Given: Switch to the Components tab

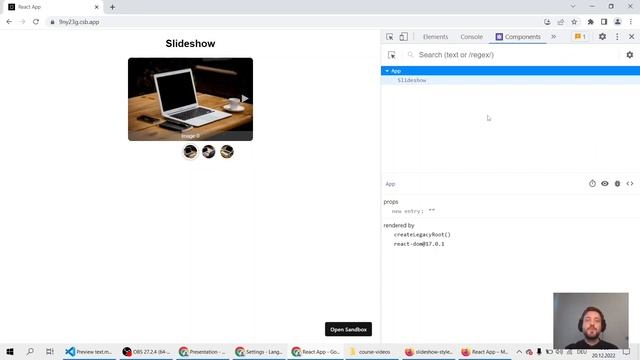Looking at the screenshot, I should click(x=518, y=37).
